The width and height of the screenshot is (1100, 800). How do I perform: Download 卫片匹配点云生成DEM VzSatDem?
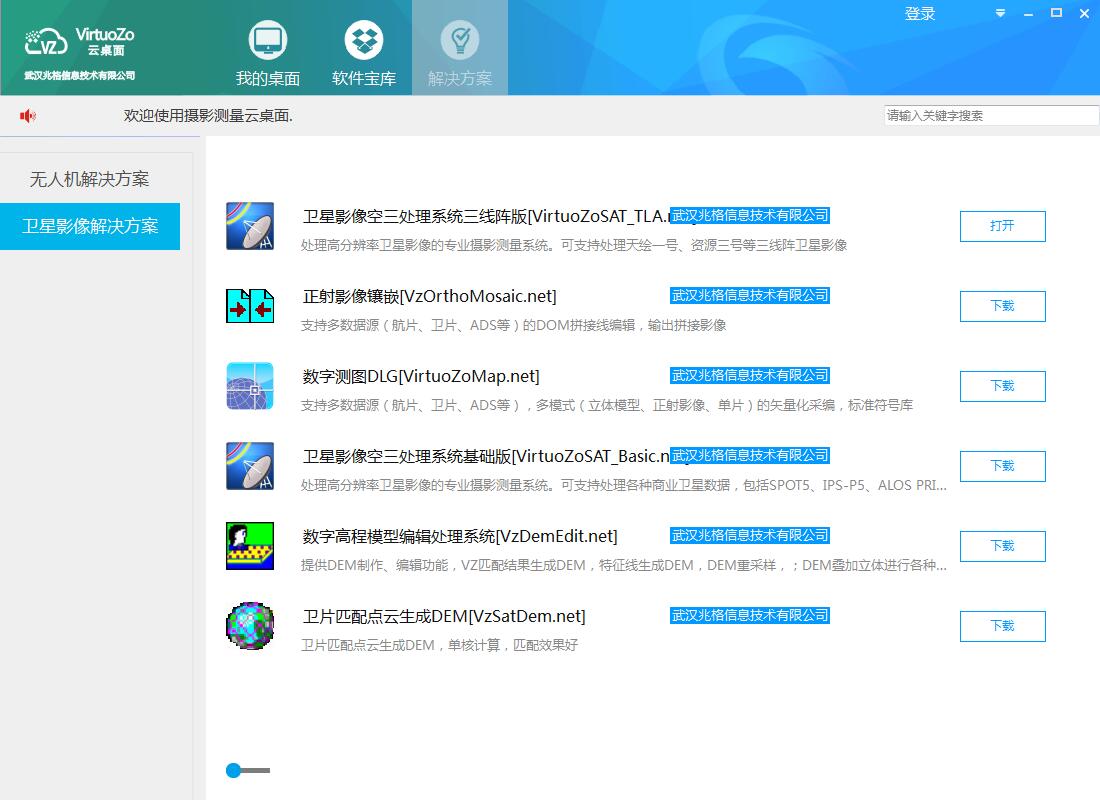pos(1002,626)
